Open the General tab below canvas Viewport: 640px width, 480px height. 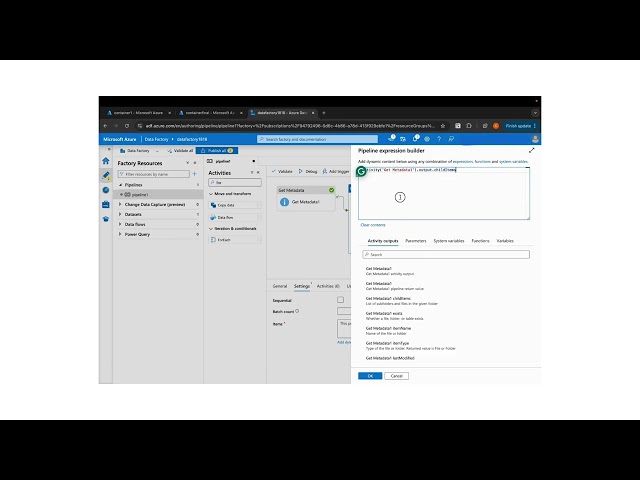coord(280,286)
